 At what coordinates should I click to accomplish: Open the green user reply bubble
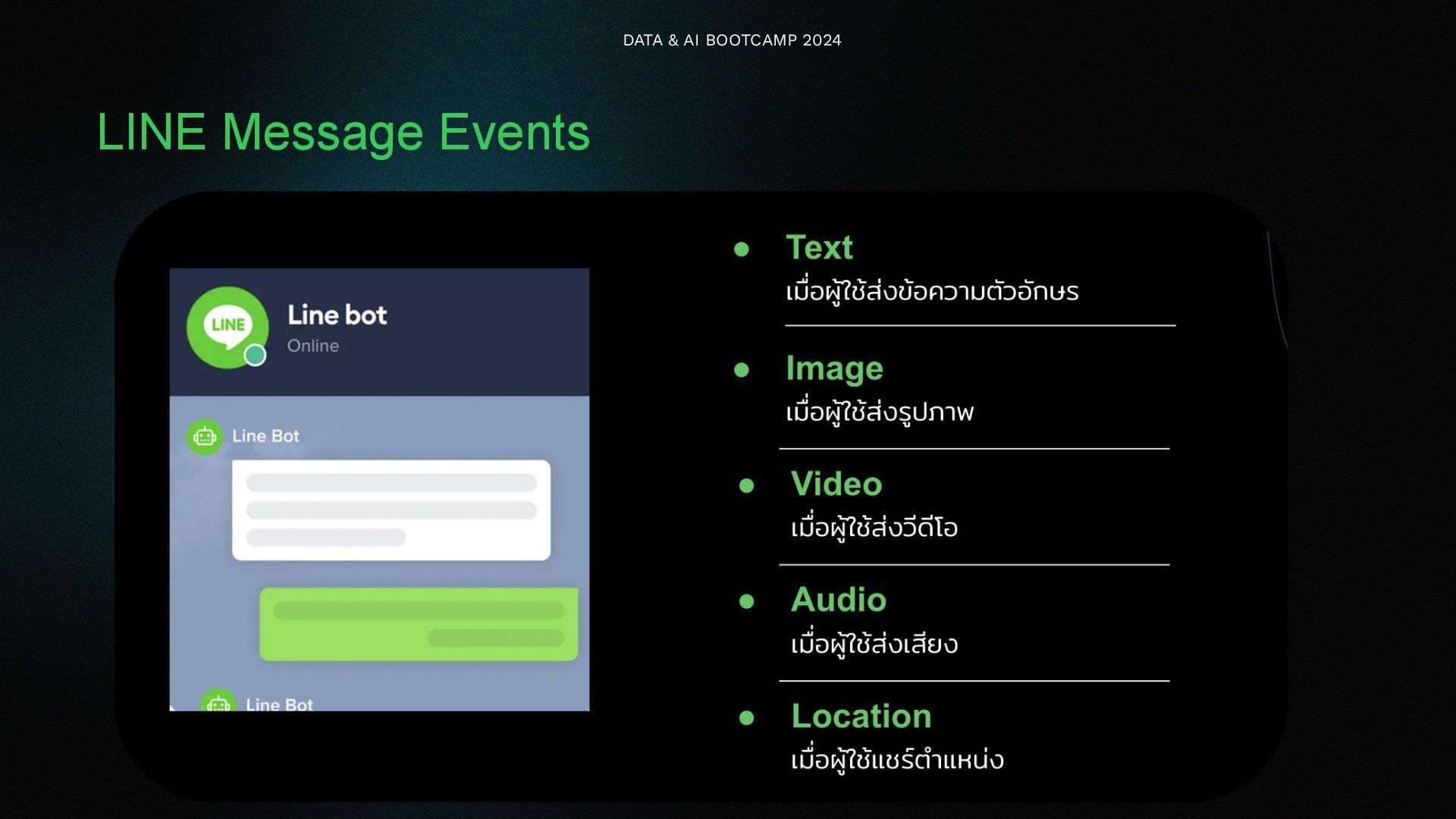pos(419,624)
